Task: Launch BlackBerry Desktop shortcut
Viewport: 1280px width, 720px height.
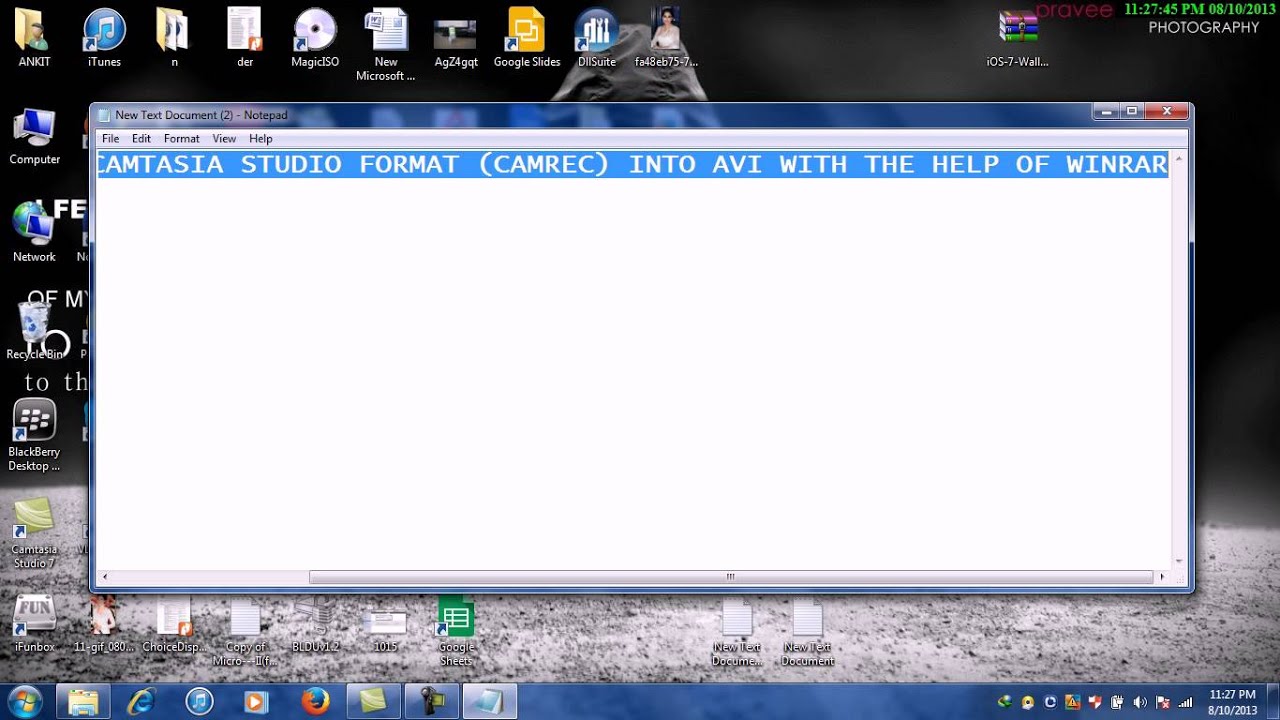Action: 34,436
